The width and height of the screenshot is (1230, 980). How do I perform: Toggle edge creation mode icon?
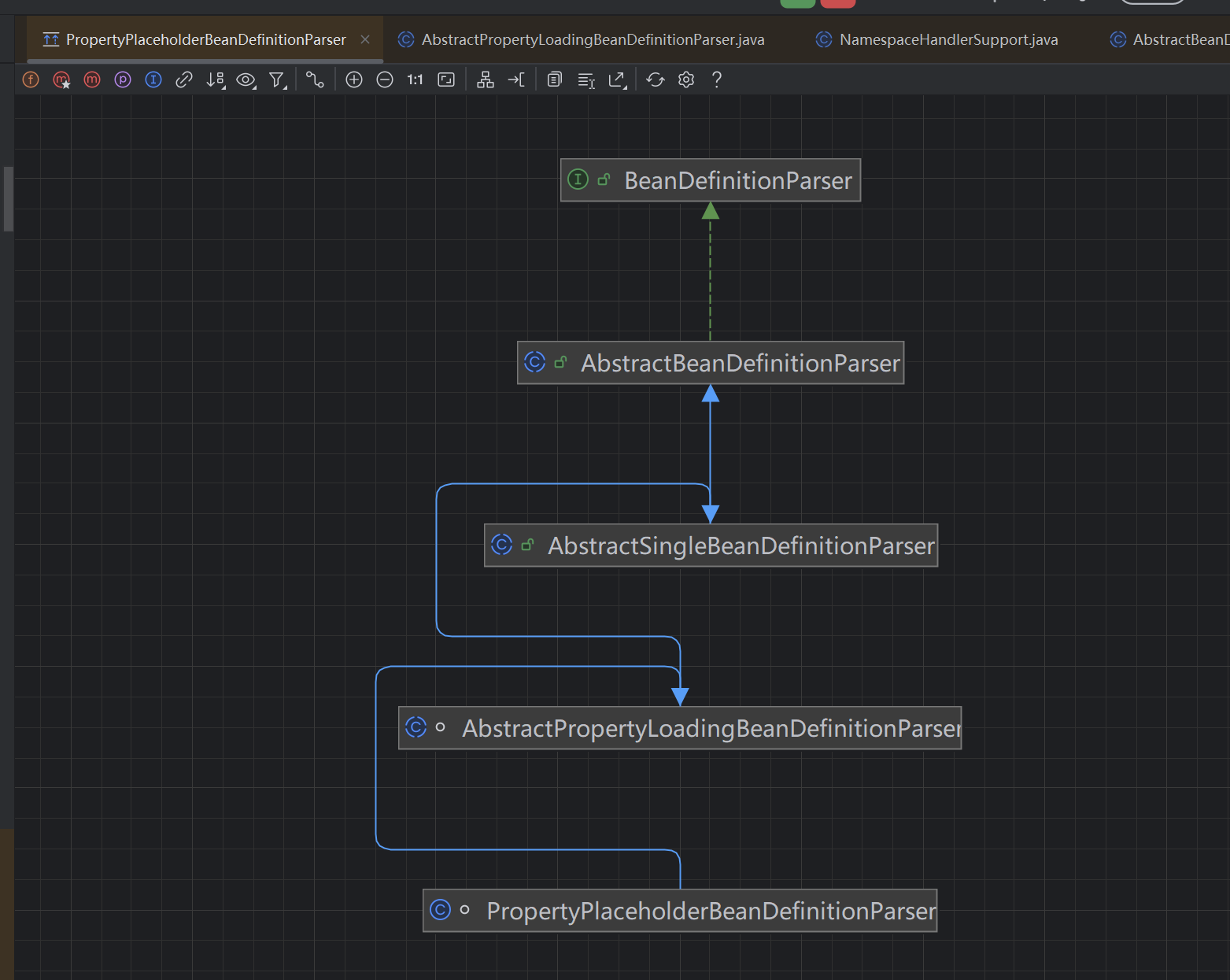pyautogui.click(x=315, y=80)
